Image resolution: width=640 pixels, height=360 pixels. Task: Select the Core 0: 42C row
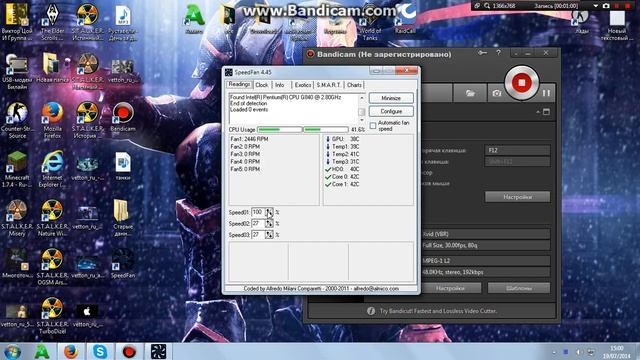[342, 177]
